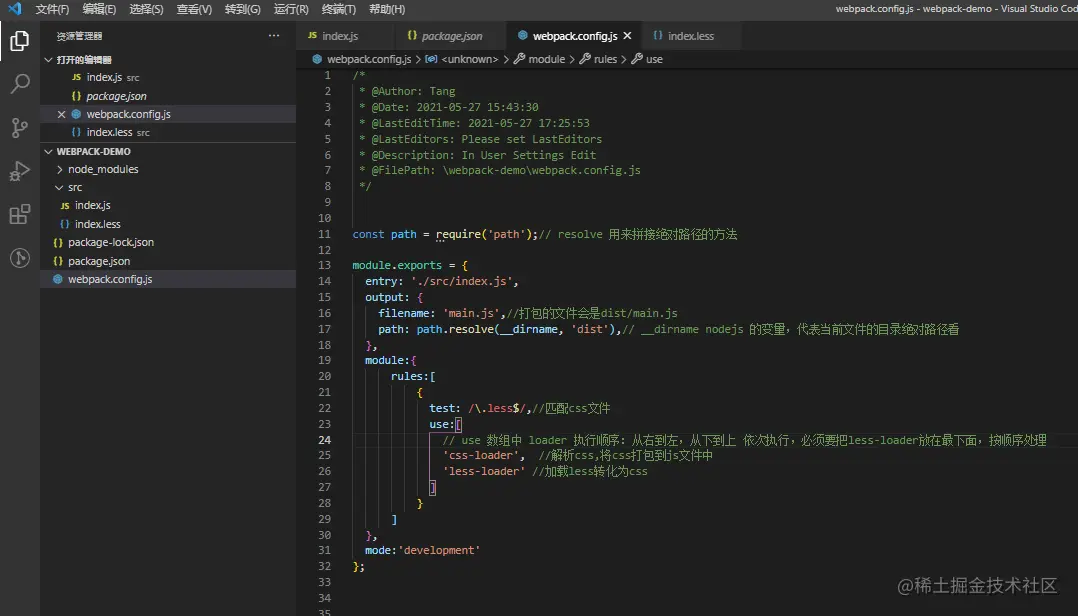Click the explorer panel more actions ellipsis
Screen dimensions: 1078x616
point(274,36)
